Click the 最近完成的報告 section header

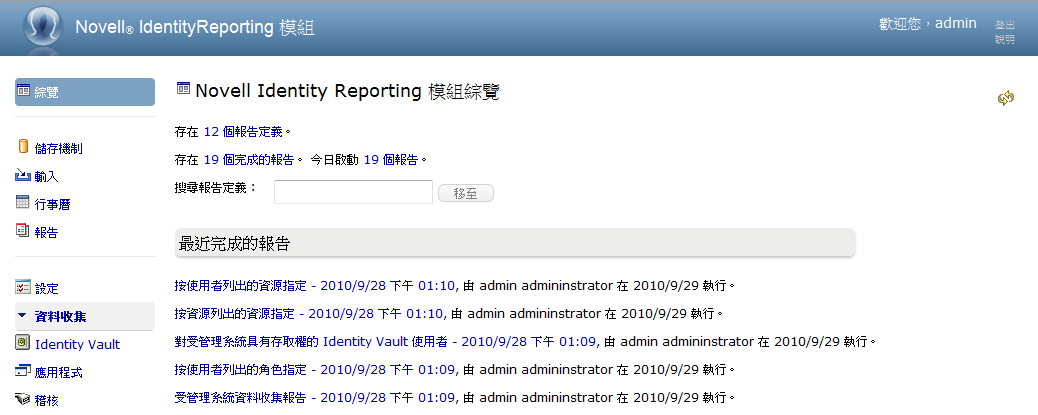coord(515,243)
